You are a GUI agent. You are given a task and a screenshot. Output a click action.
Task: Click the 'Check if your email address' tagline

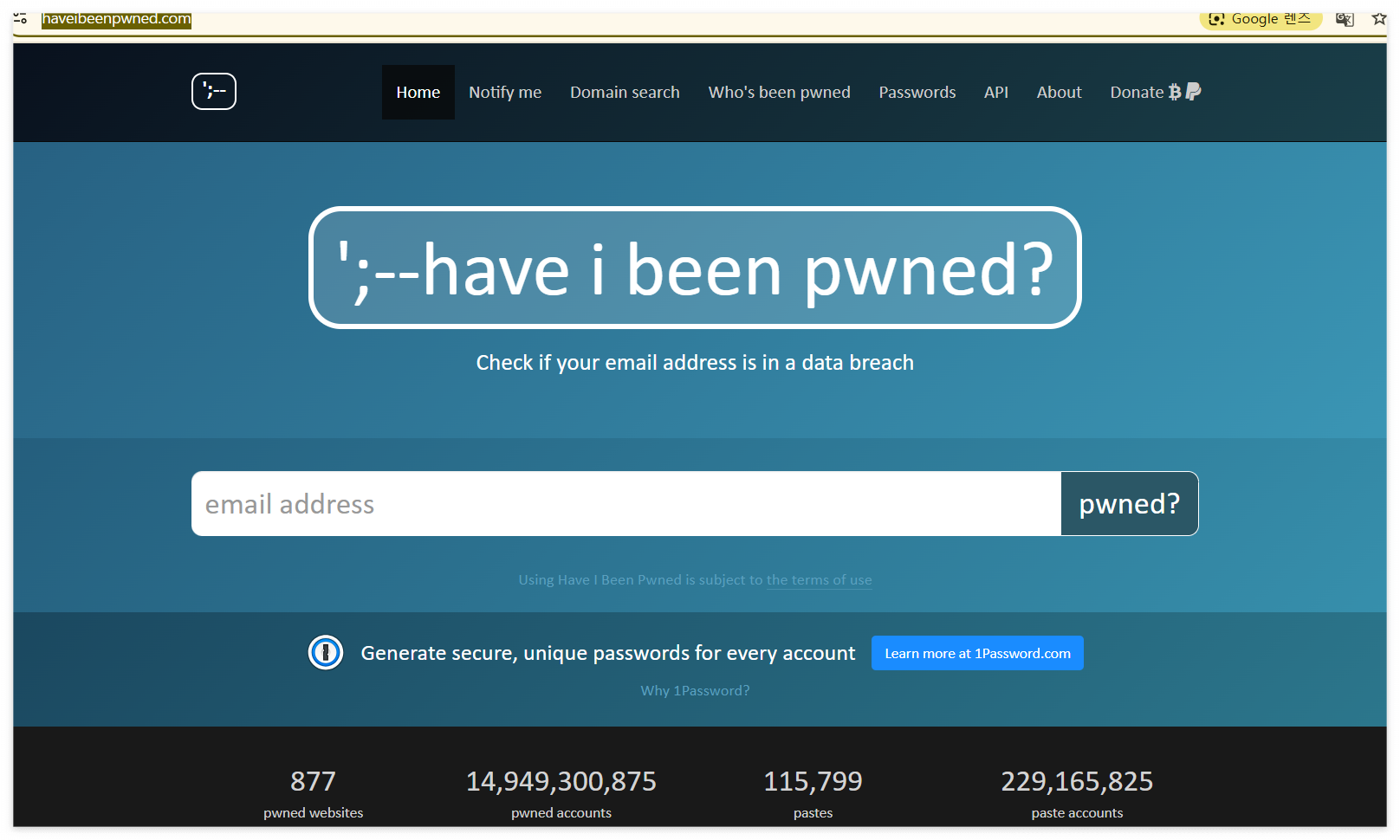[x=695, y=362]
